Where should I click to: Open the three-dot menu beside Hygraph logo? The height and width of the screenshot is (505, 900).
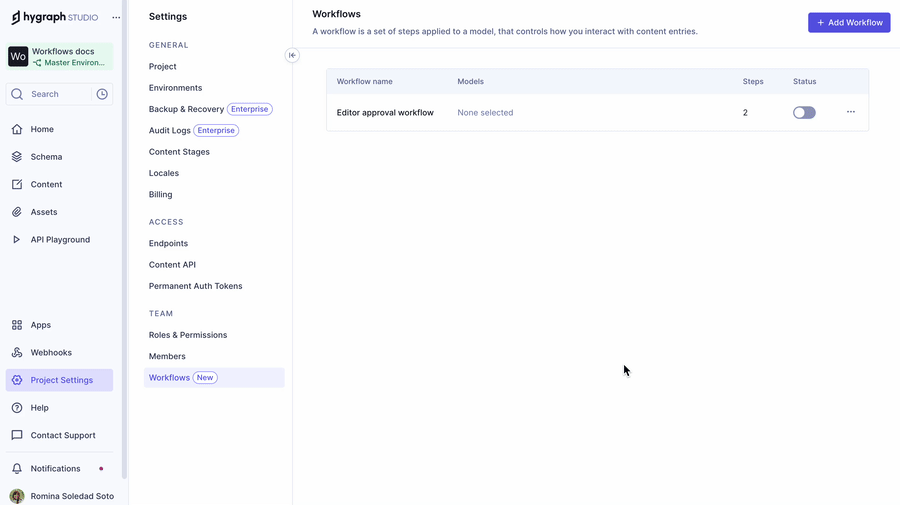click(116, 18)
